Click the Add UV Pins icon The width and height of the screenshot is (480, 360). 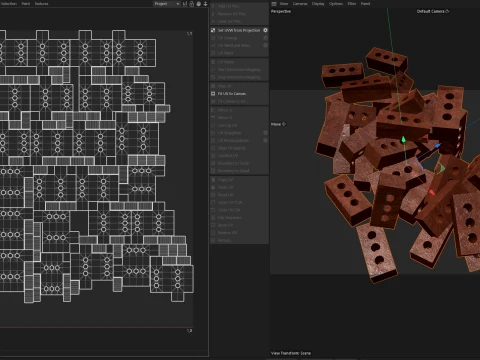[x=213, y=6]
